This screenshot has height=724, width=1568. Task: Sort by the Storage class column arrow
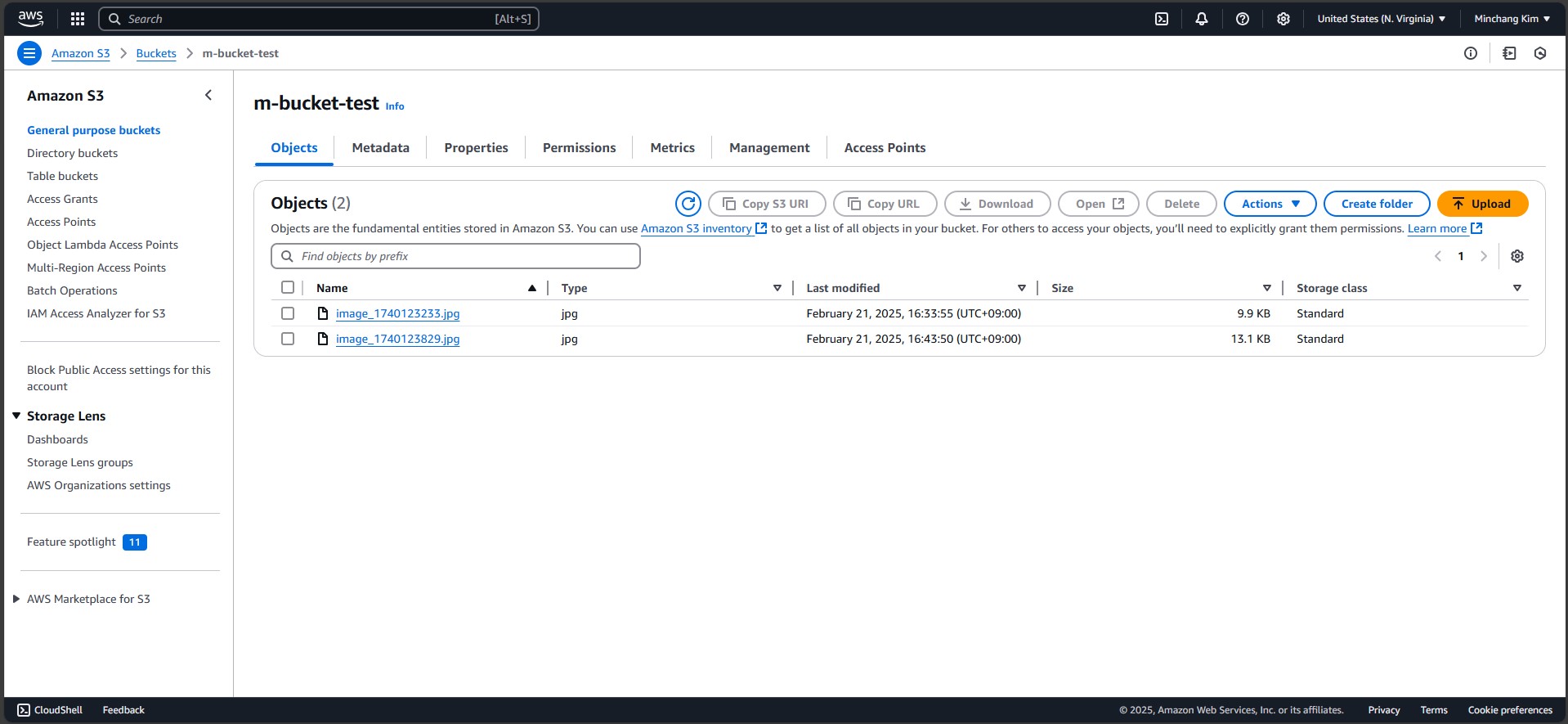click(x=1517, y=288)
